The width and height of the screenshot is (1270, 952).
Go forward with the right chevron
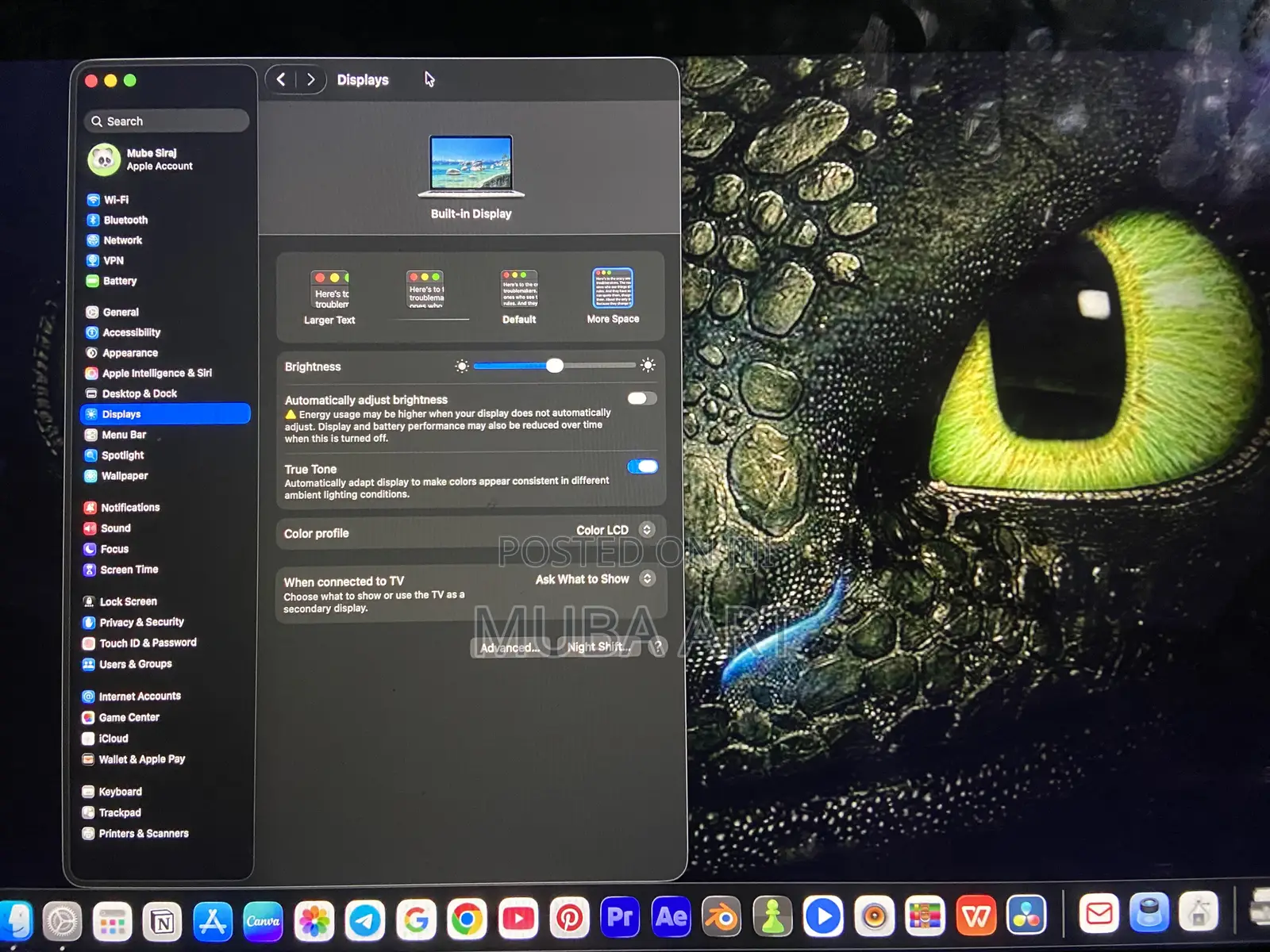click(x=311, y=79)
